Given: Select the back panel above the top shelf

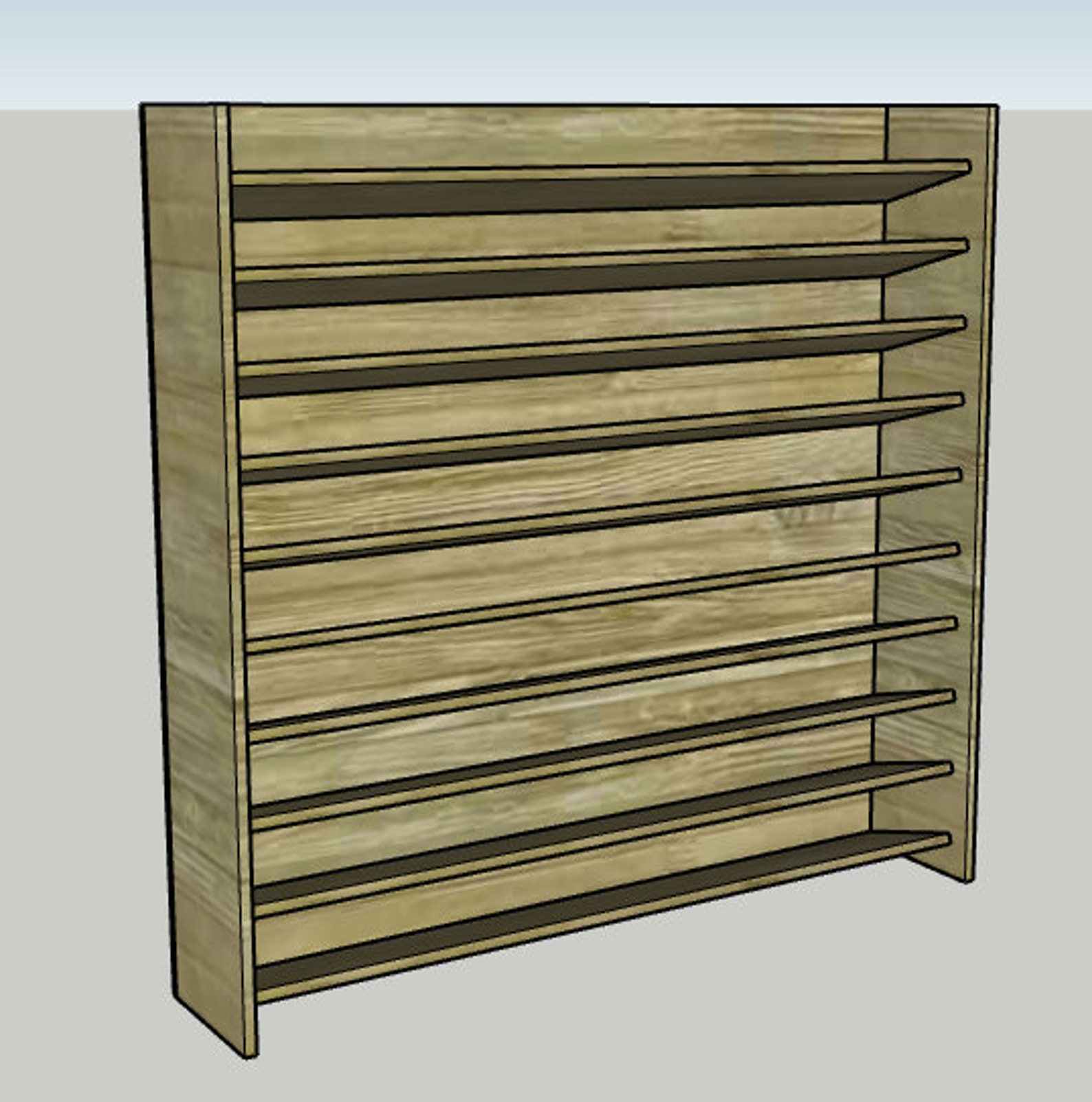Looking at the screenshot, I should (557, 136).
